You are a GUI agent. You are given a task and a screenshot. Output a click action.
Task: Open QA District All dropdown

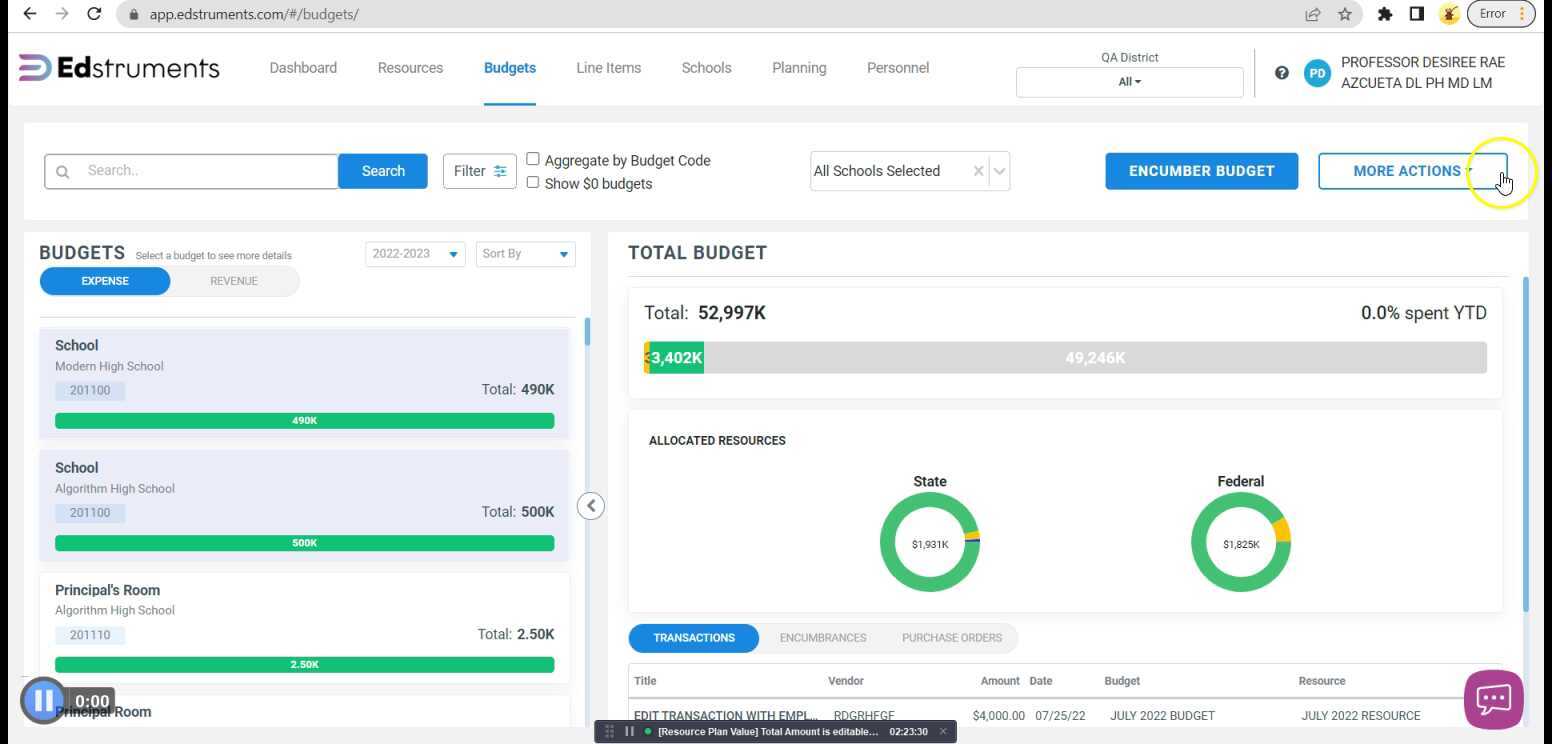click(1129, 82)
